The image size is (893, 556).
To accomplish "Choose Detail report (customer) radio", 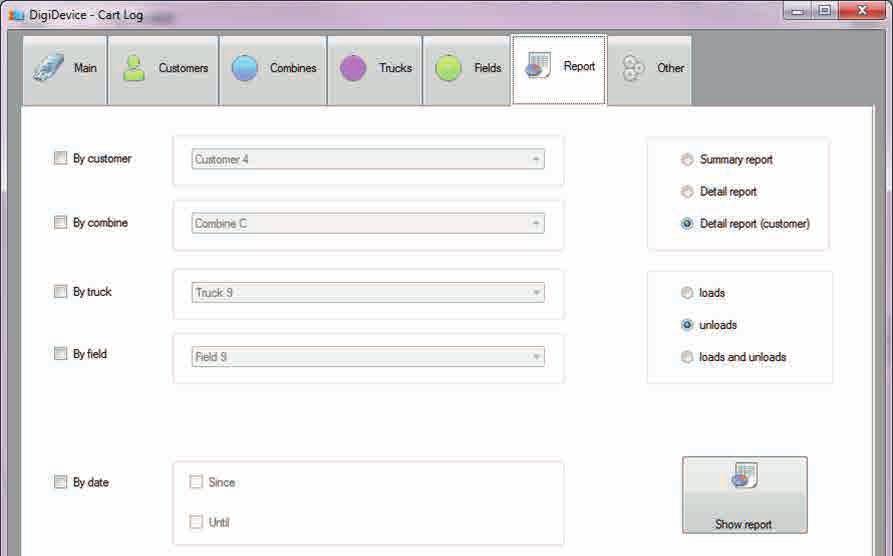I will (x=687, y=223).
